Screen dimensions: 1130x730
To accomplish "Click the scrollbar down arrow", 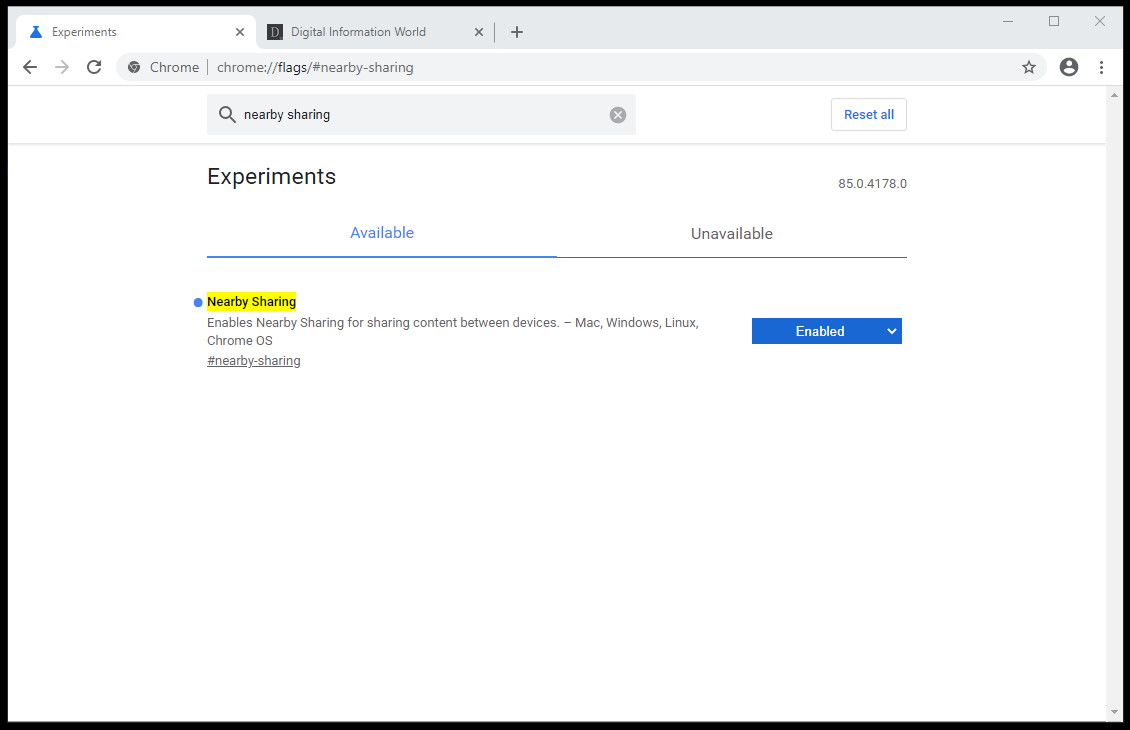I will click(x=1115, y=712).
